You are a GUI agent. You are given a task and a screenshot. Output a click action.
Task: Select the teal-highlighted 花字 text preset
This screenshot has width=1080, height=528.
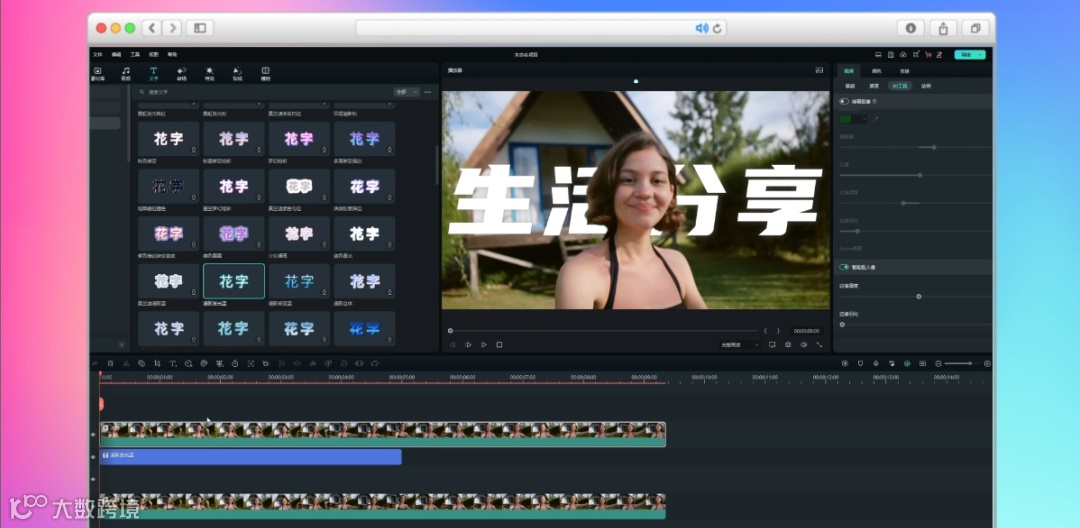click(233, 281)
